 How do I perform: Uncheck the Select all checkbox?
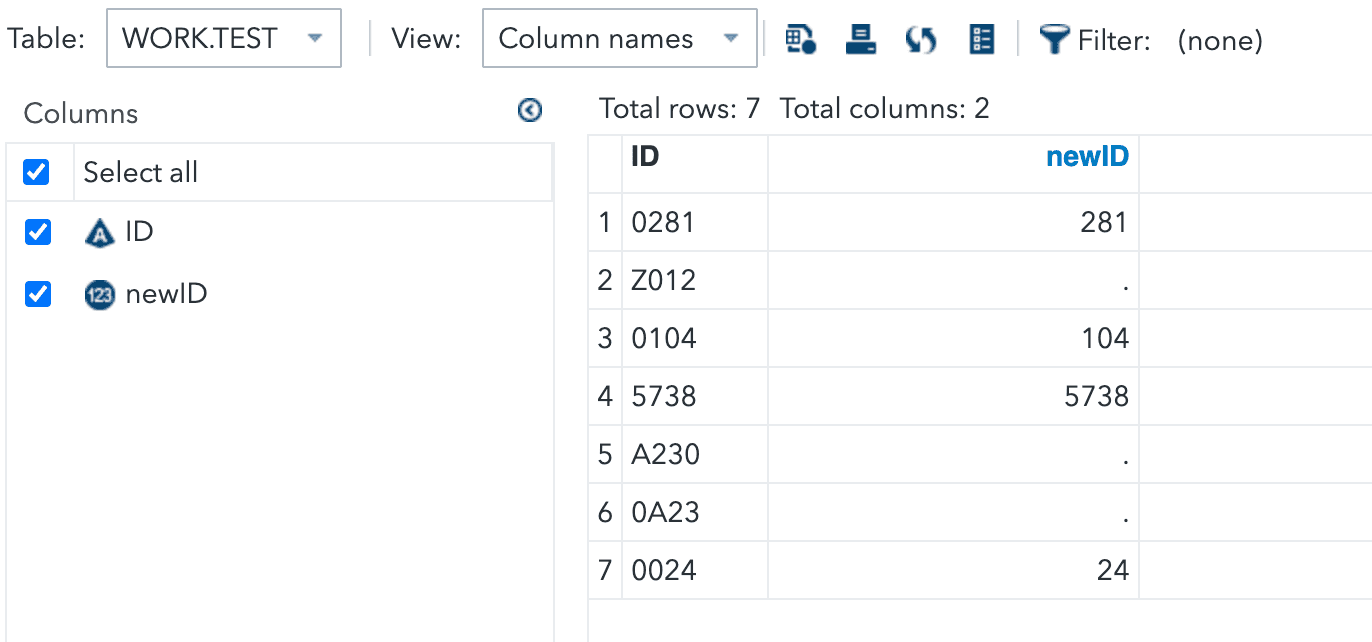(x=37, y=172)
